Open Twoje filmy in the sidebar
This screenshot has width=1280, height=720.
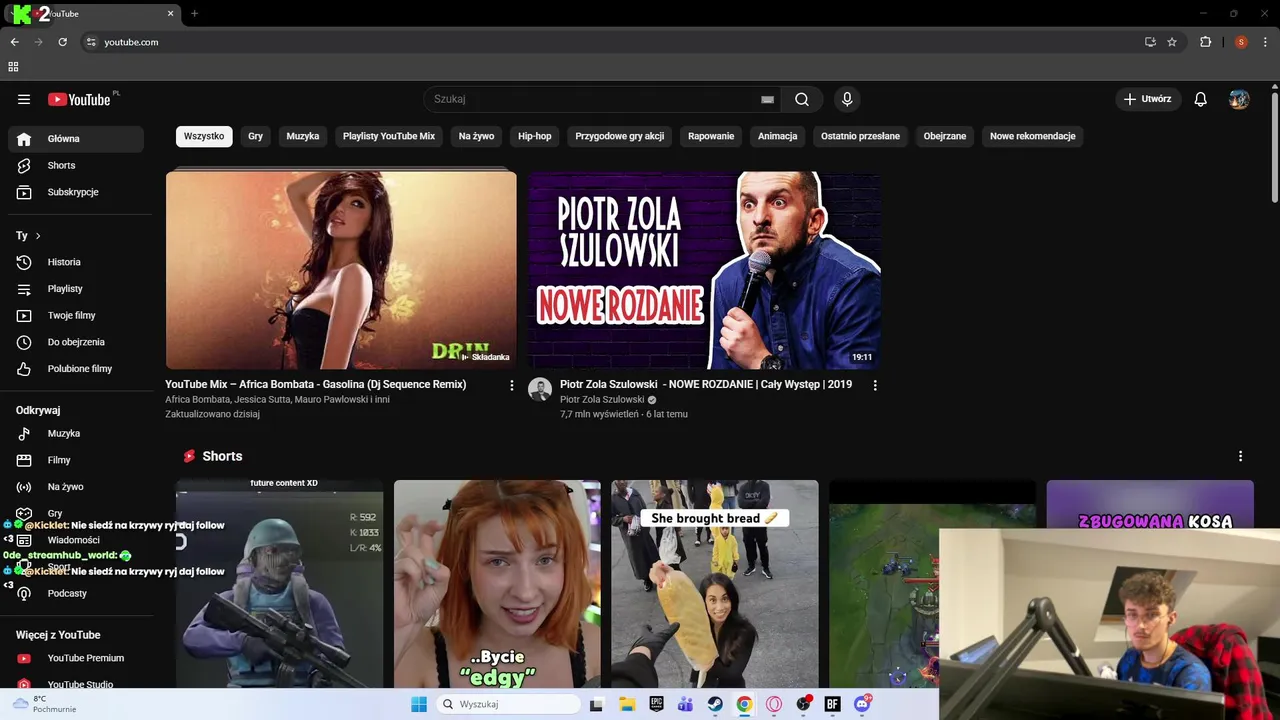[76, 315]
